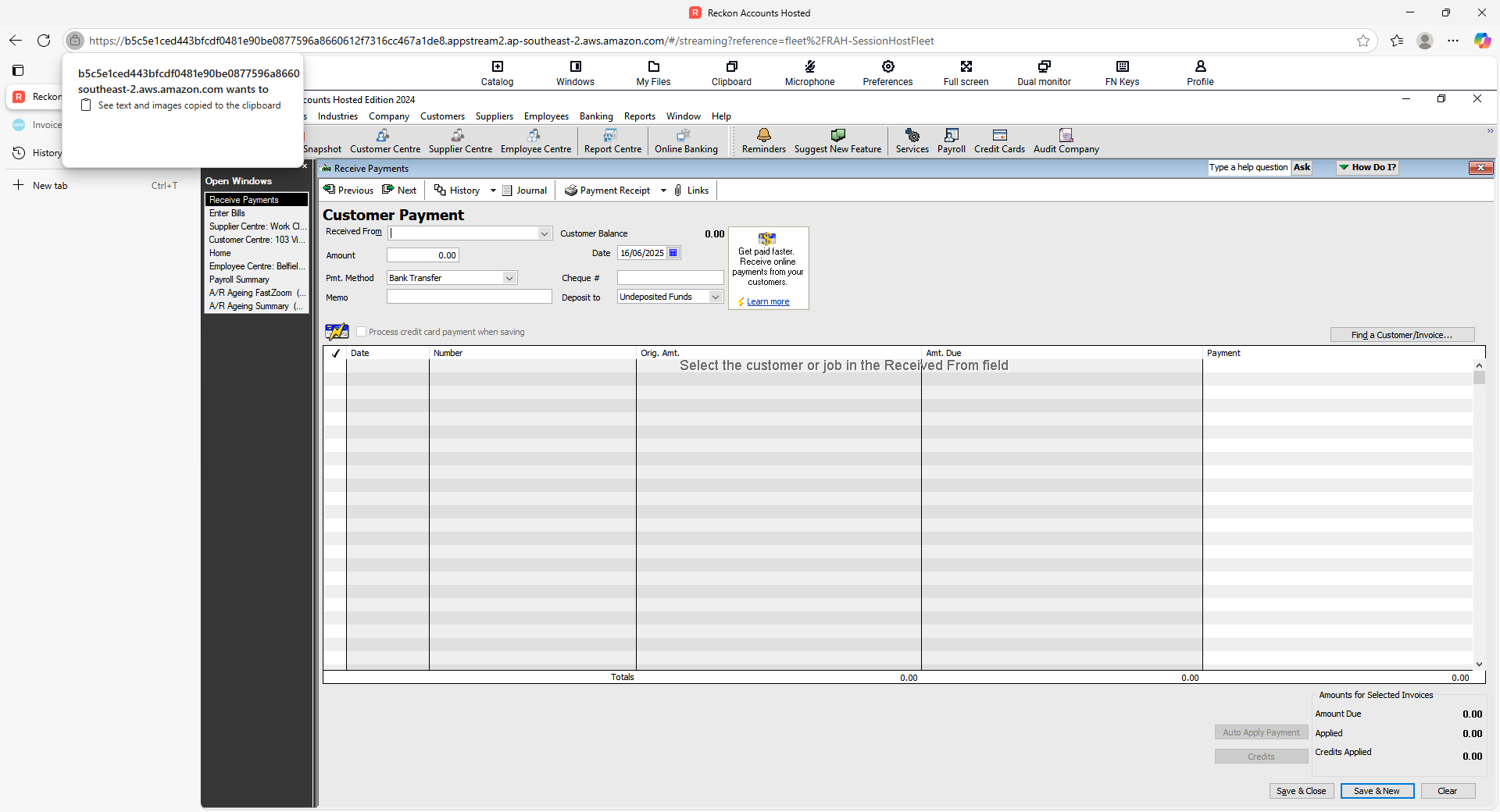
Task: Expand the Received From dropdown
Action: pos(545,233)
